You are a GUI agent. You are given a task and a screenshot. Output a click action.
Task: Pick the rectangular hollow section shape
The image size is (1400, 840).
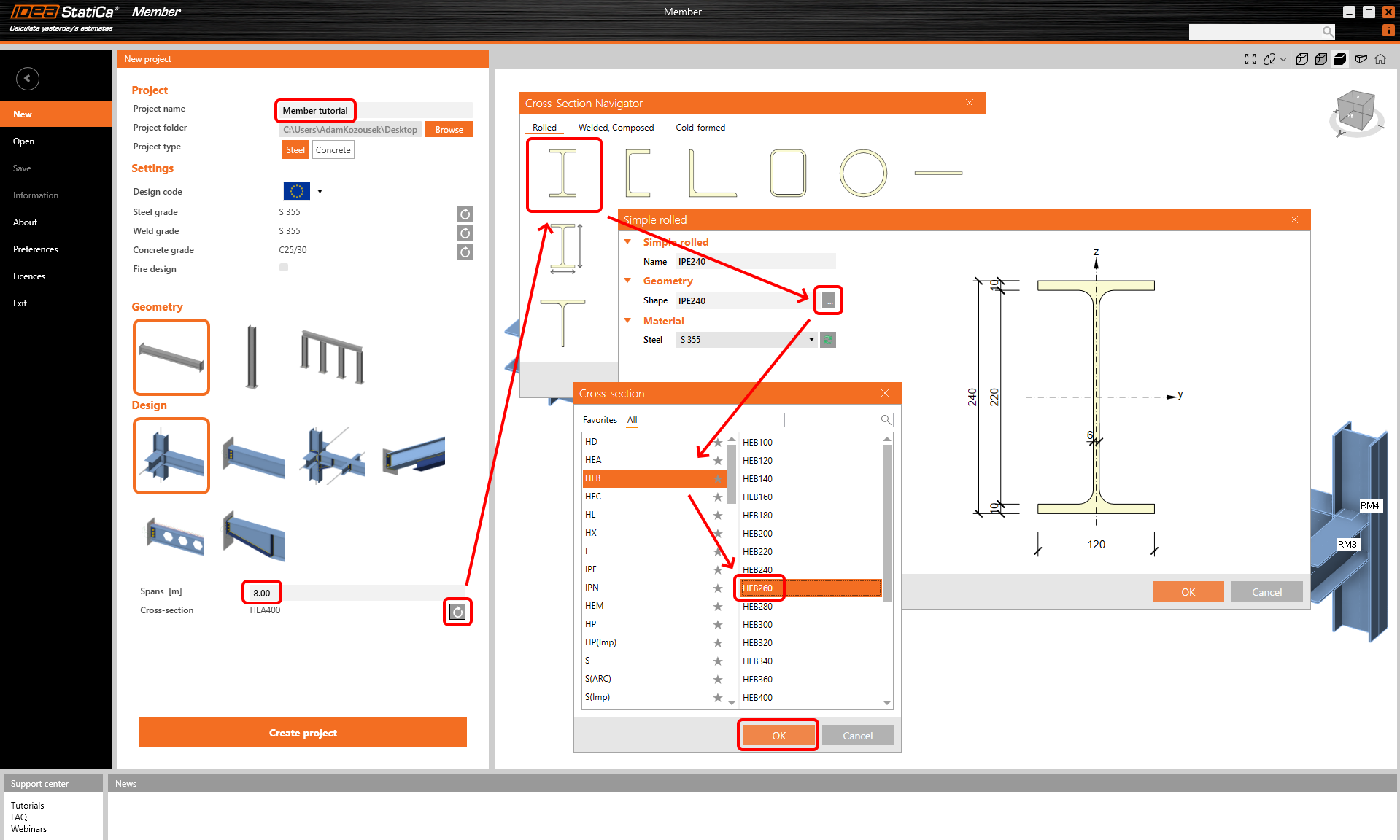tap(788, 174)
